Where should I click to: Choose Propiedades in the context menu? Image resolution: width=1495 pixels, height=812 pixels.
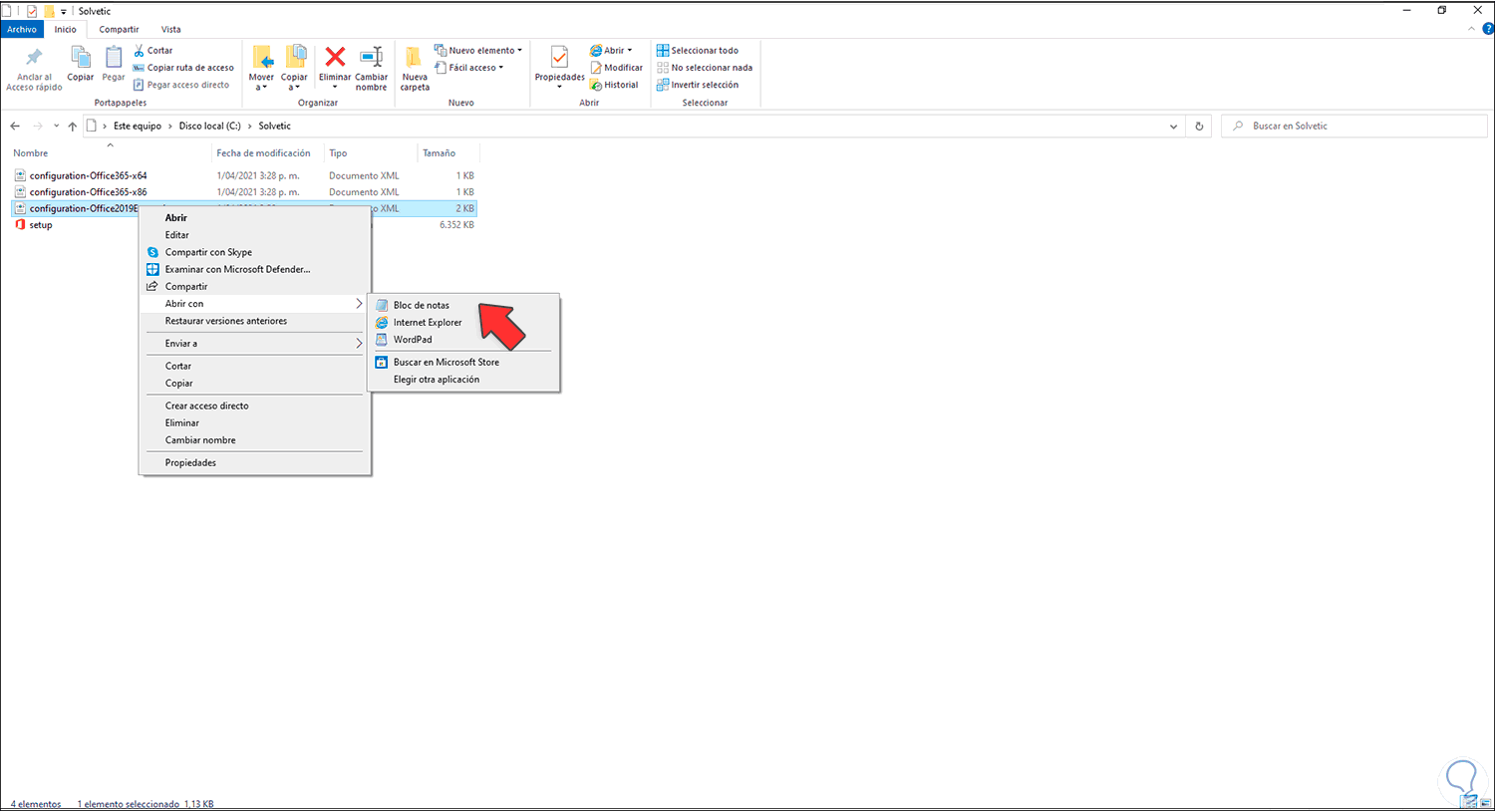click(255, 462)
